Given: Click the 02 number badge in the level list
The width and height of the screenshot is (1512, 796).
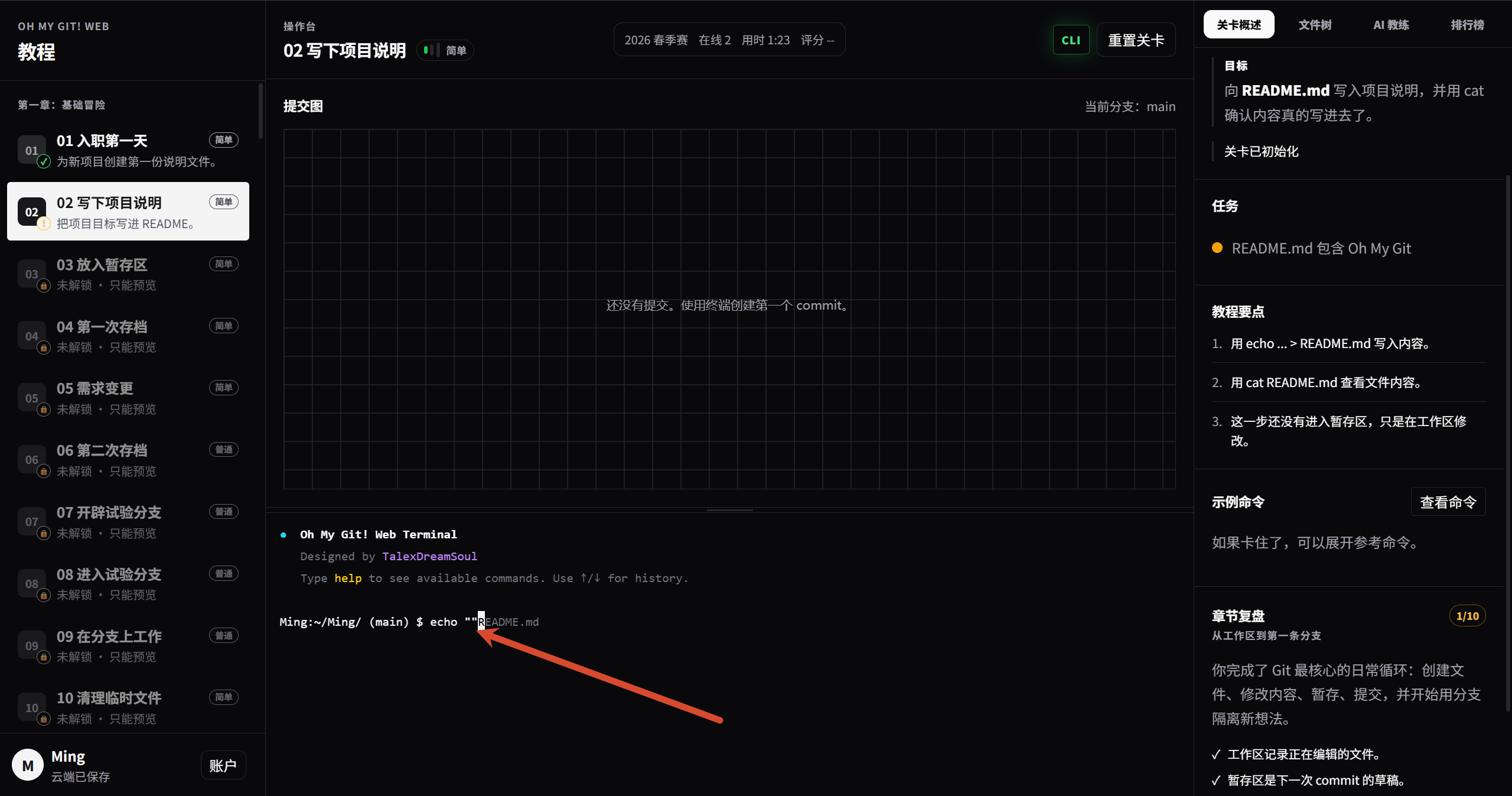Looking at the screenshot, I should (x=32, y=212).
